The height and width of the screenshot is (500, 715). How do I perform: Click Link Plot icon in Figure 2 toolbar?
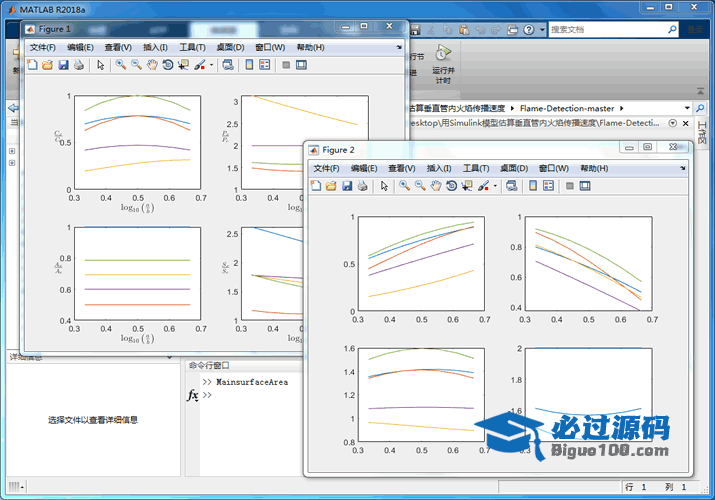tap(512, 186)
